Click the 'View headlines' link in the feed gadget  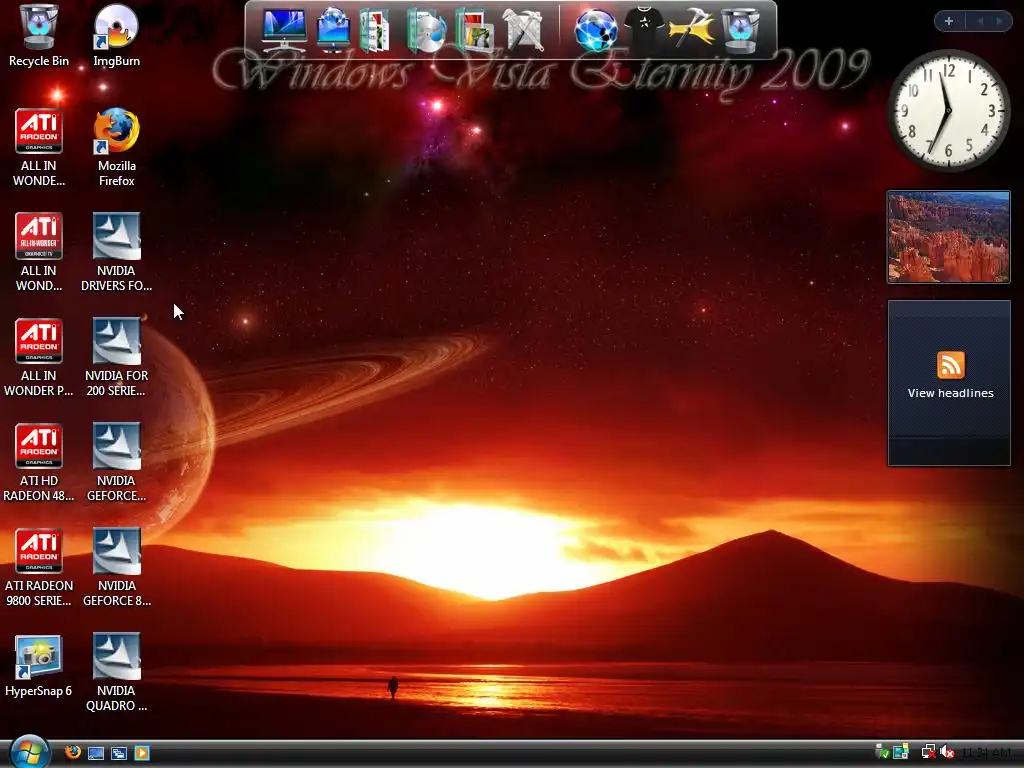click(x=950, y=393)
